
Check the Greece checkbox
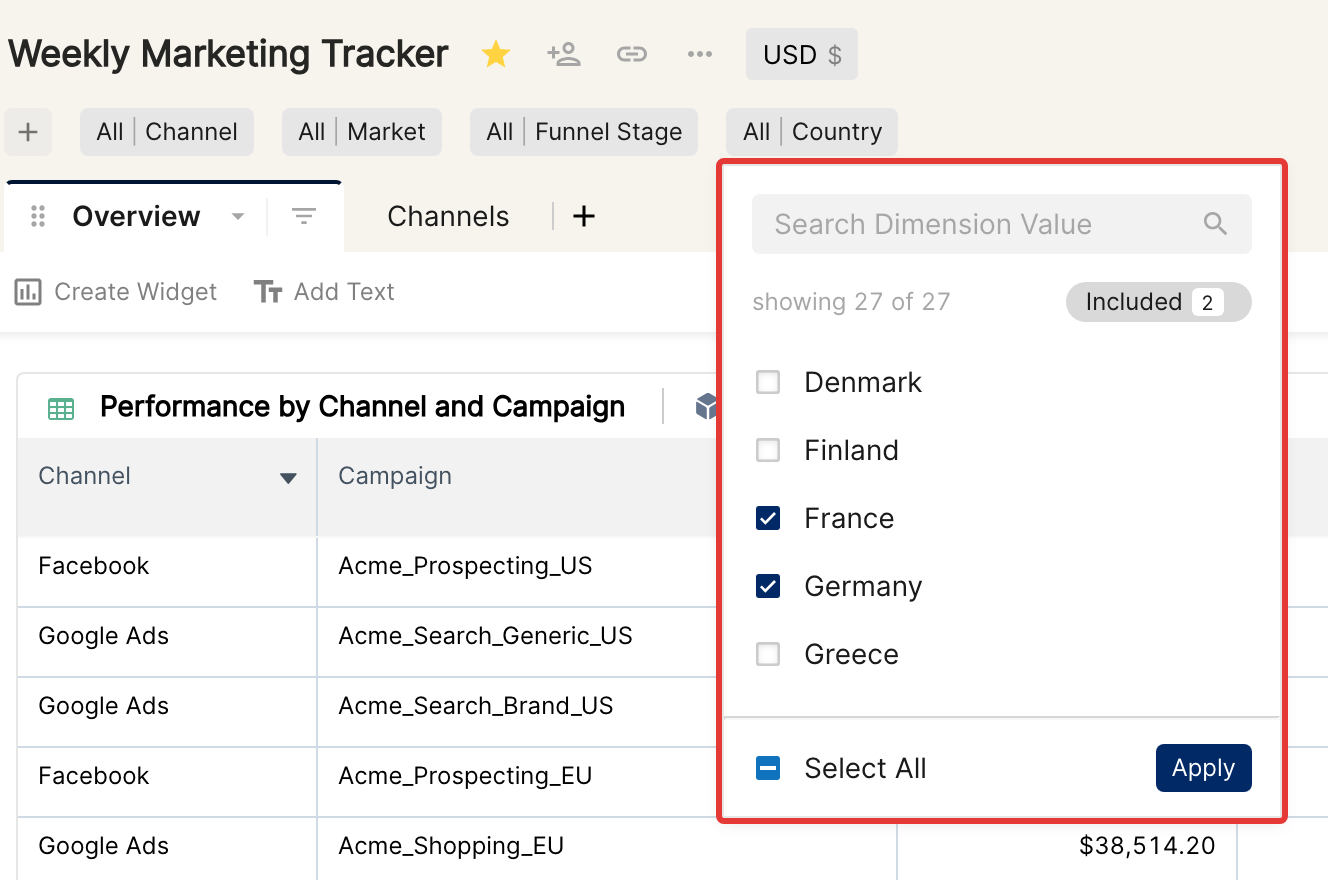(x=768, y=654)
